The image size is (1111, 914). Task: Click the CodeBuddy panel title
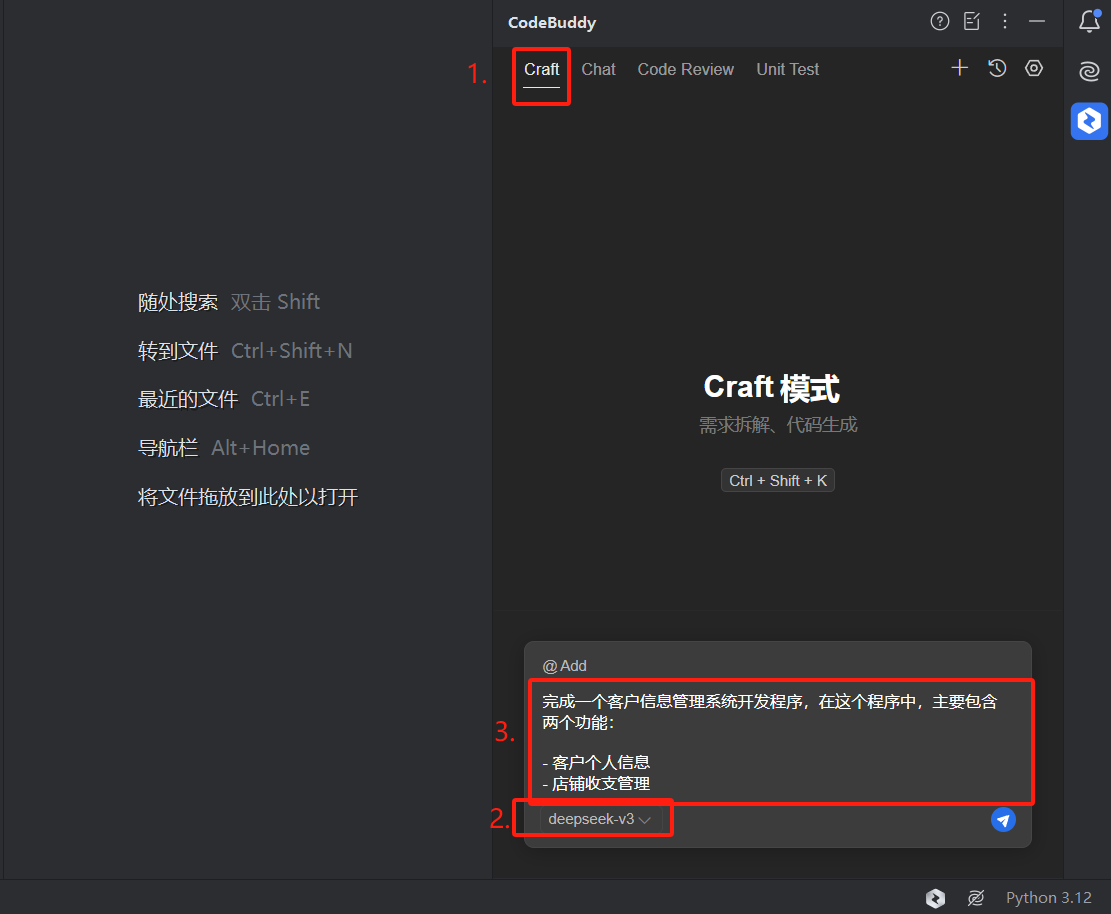click(552, 23)
